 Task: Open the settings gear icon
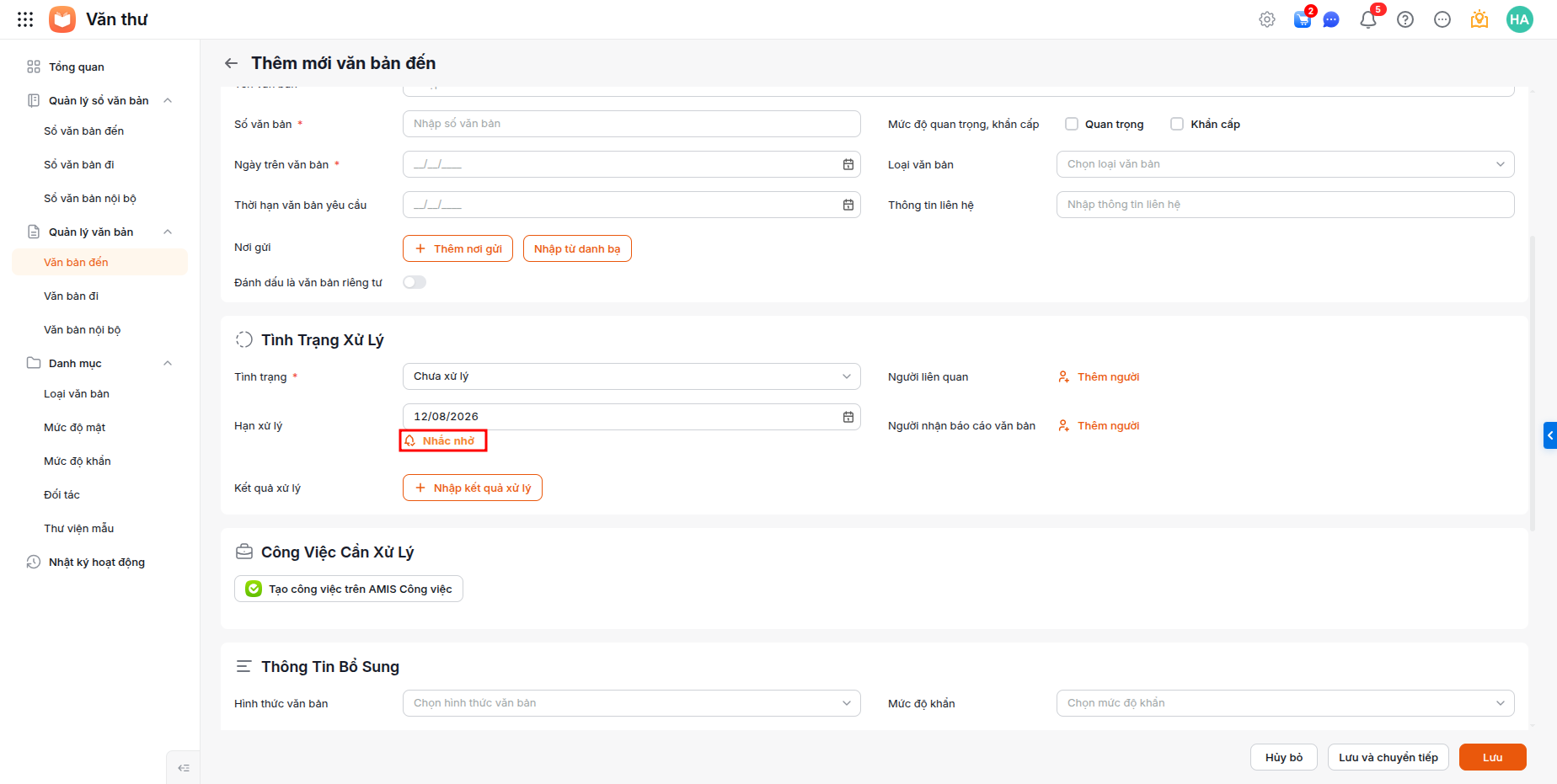point(1267,19)
